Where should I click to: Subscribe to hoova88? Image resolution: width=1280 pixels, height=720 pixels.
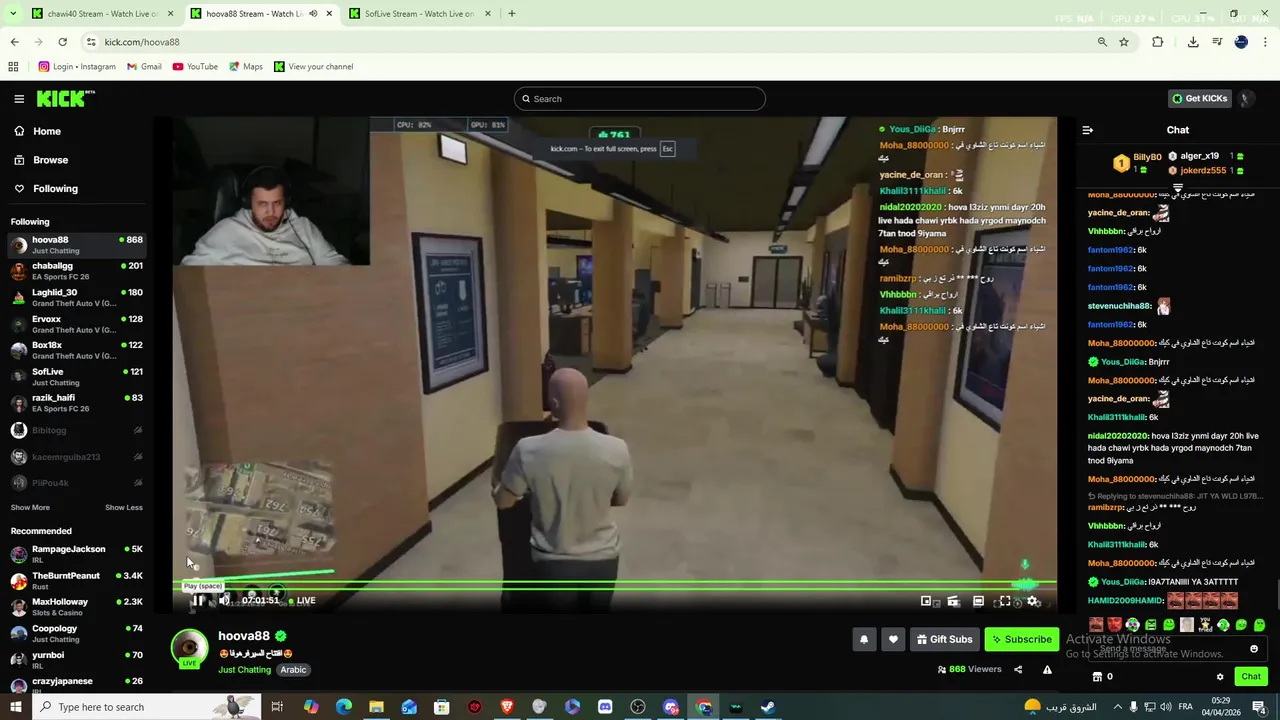coord(1021,640)
